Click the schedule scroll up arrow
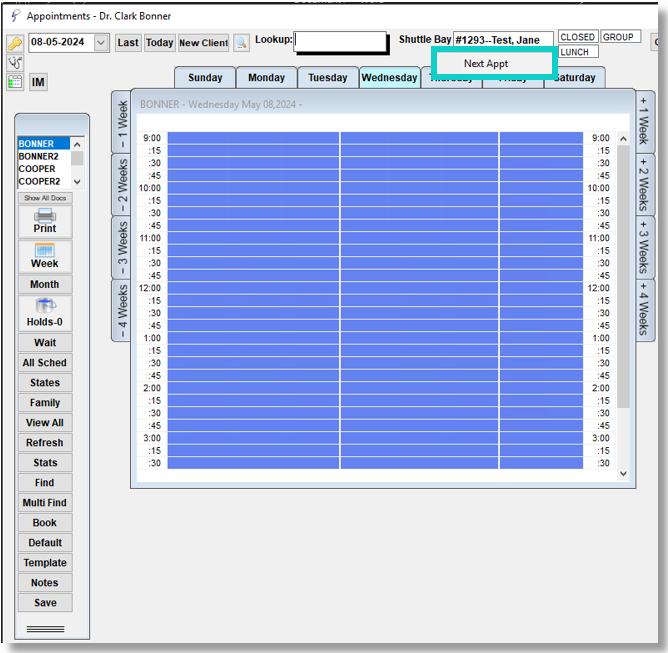The image size is (668, 653). point(623,139)
